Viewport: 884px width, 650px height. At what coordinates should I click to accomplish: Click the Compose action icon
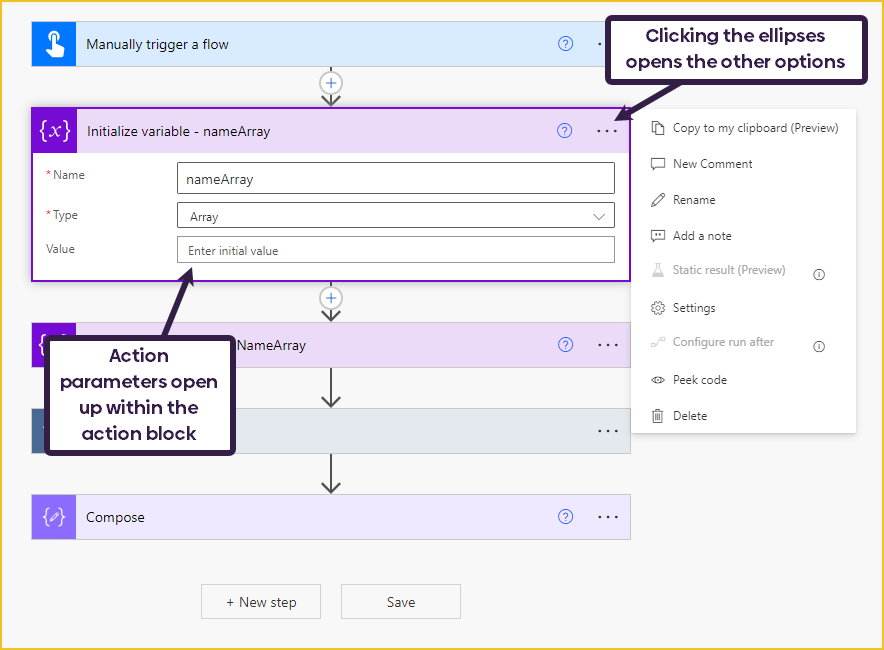[54, 517]
